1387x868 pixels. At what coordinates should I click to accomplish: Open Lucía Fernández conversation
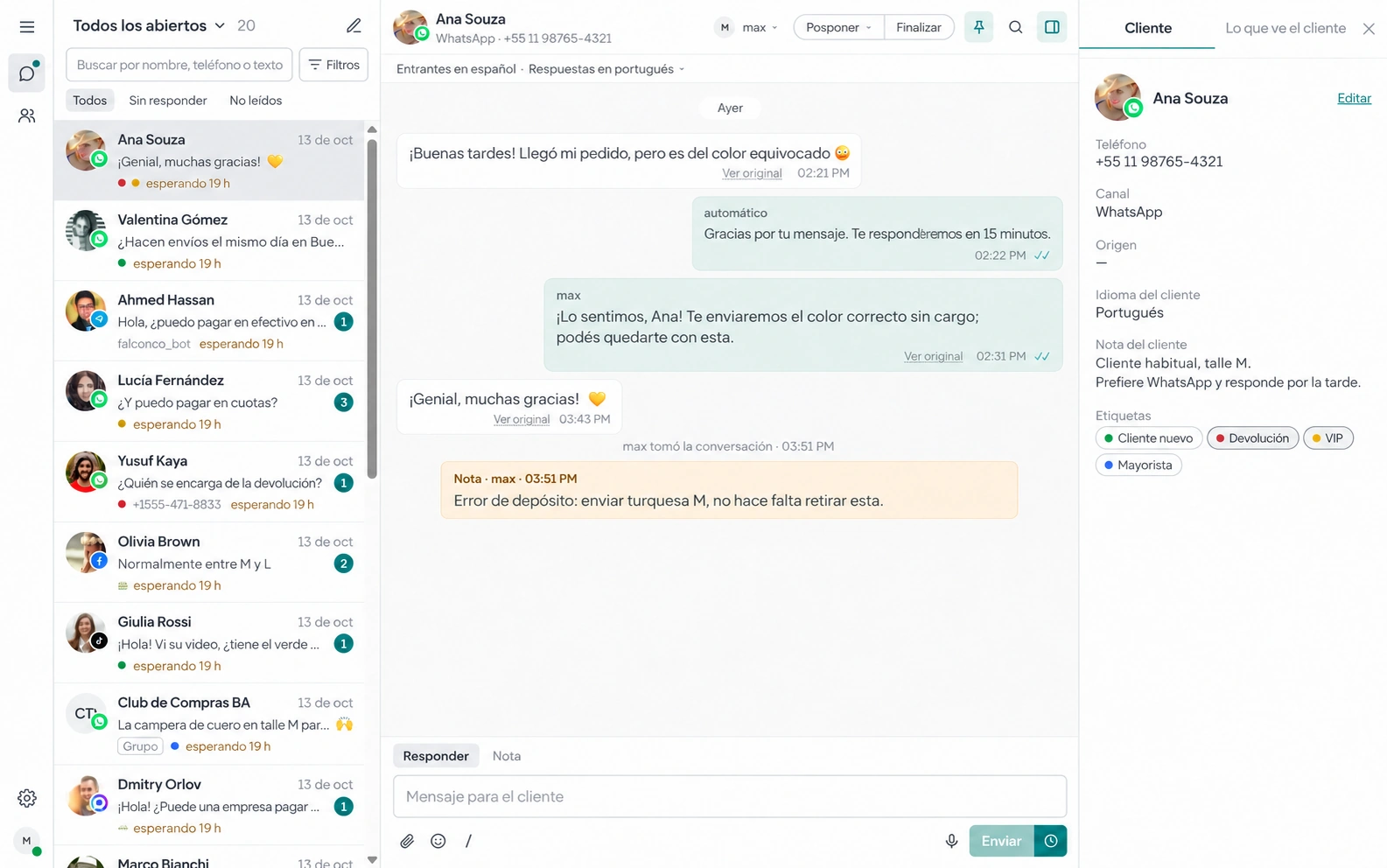pos(209,402)
